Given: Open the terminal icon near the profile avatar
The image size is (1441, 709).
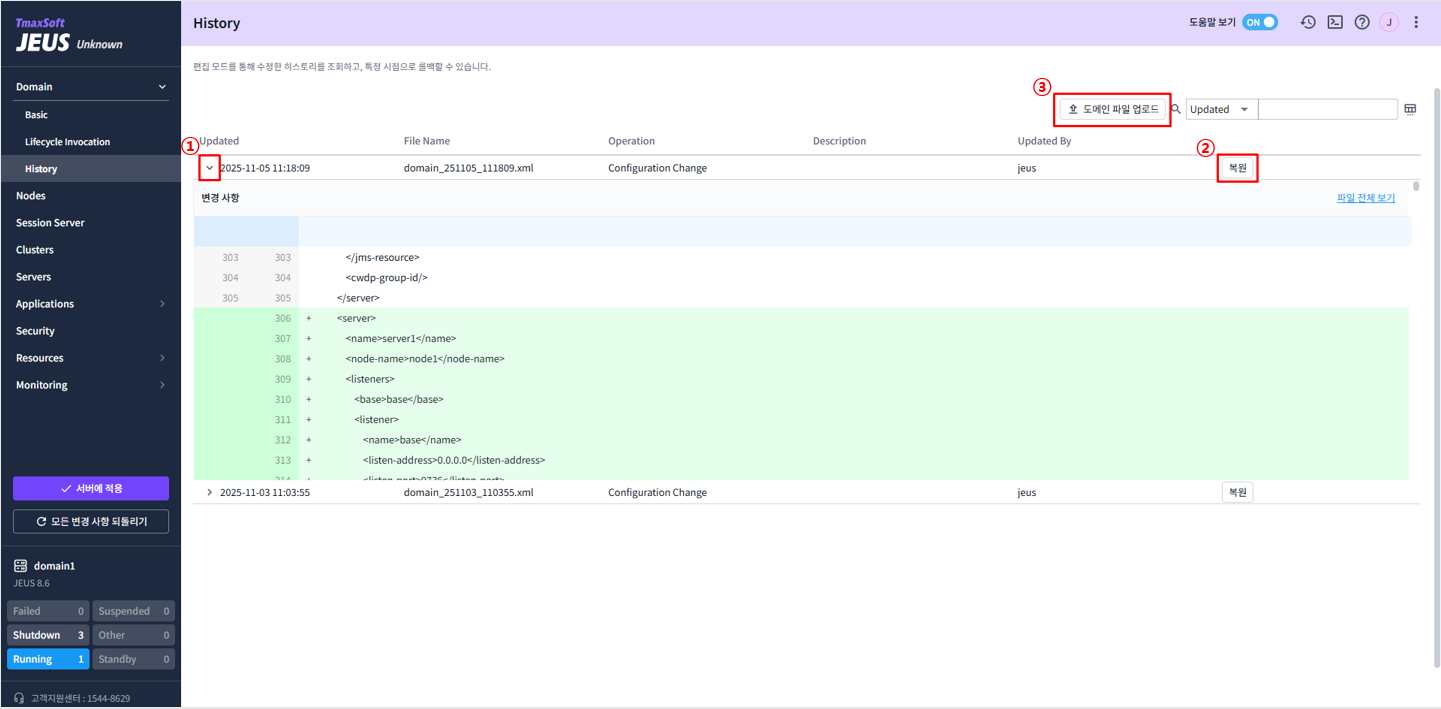Looking at the screenshot, I should [1335, 21].
